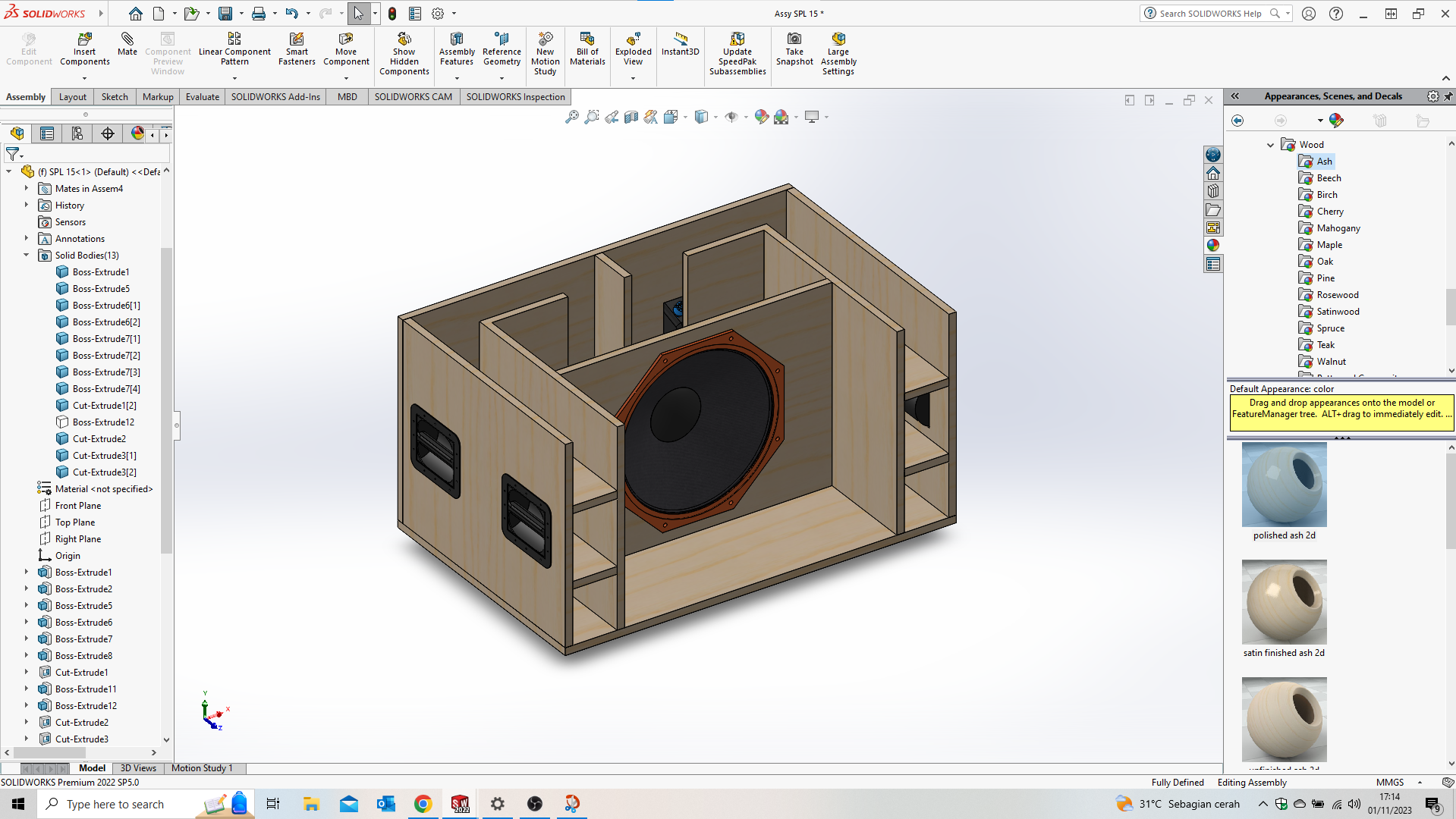Pick the satin finished ash 2d swatch
The width and height of the screenshot is (1456, 819).
(x=1284, y=602)
